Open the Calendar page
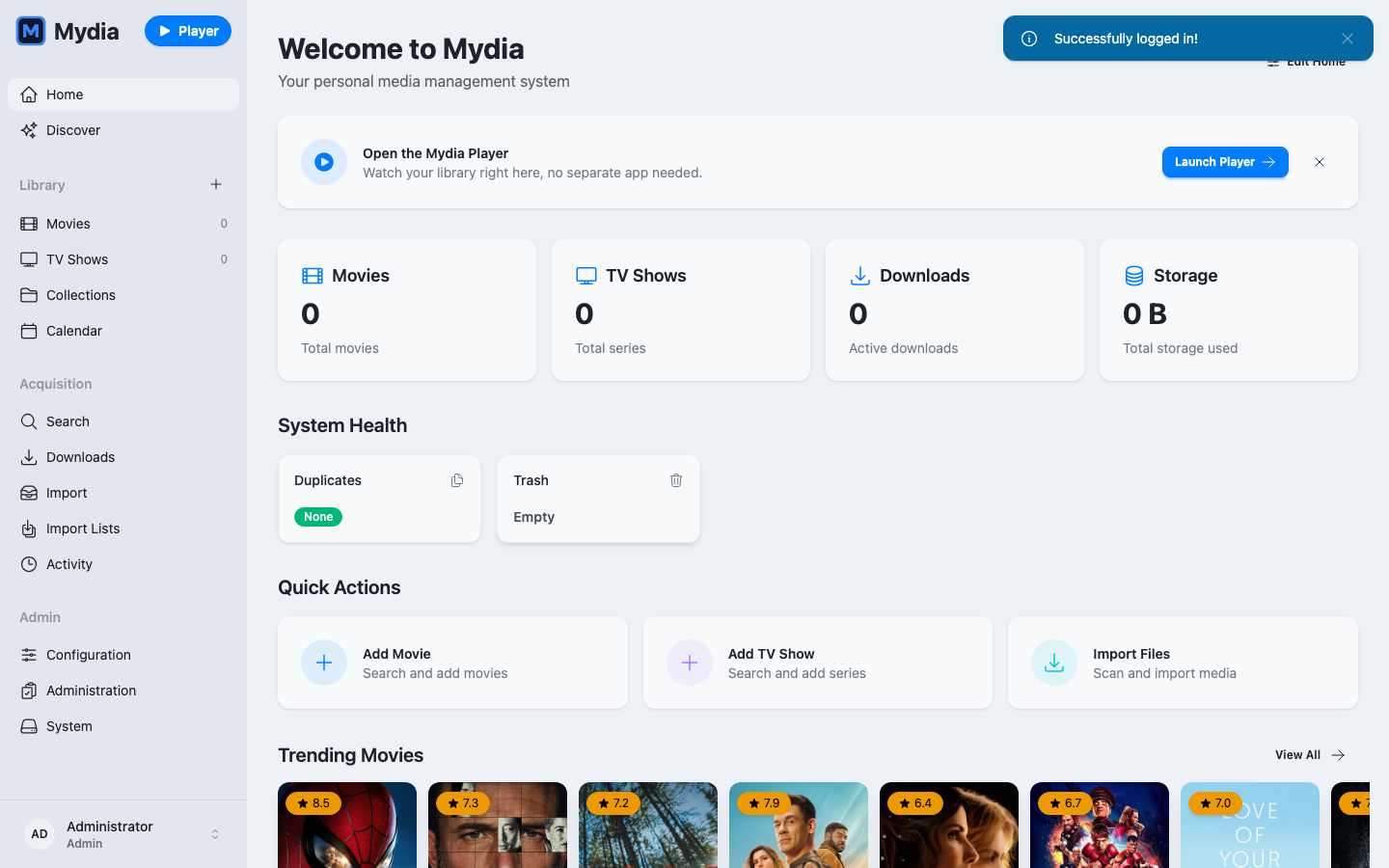The image size is (1389, 868). [123, 331]
